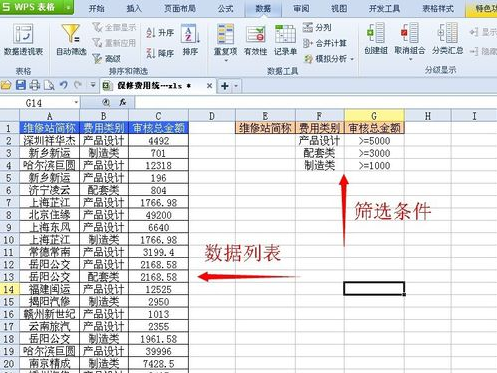
Task: Click the name box showing G14
Action: (34, 103)
